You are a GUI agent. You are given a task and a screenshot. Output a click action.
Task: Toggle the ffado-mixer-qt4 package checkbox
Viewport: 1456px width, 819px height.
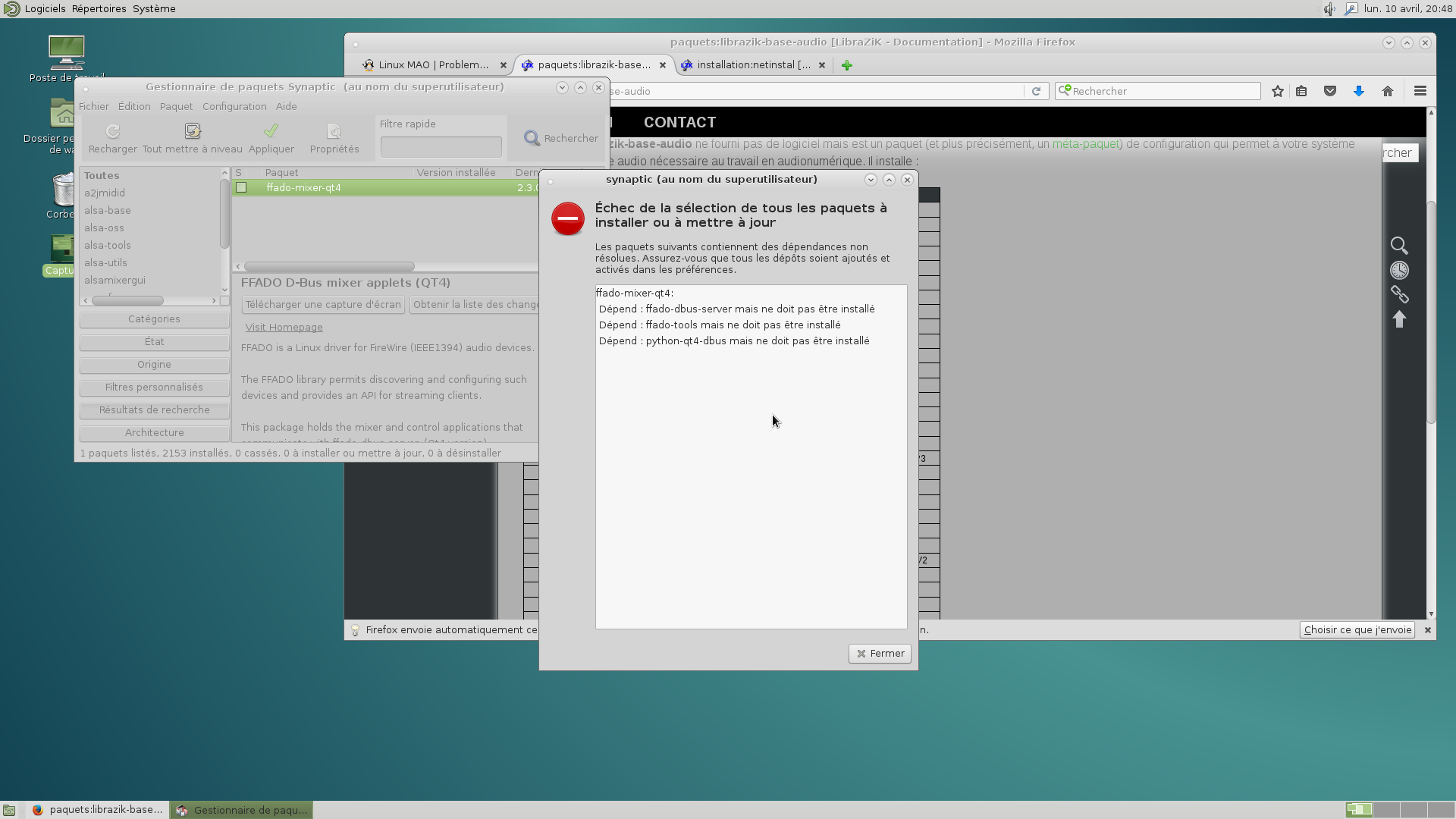pos(241,187)
